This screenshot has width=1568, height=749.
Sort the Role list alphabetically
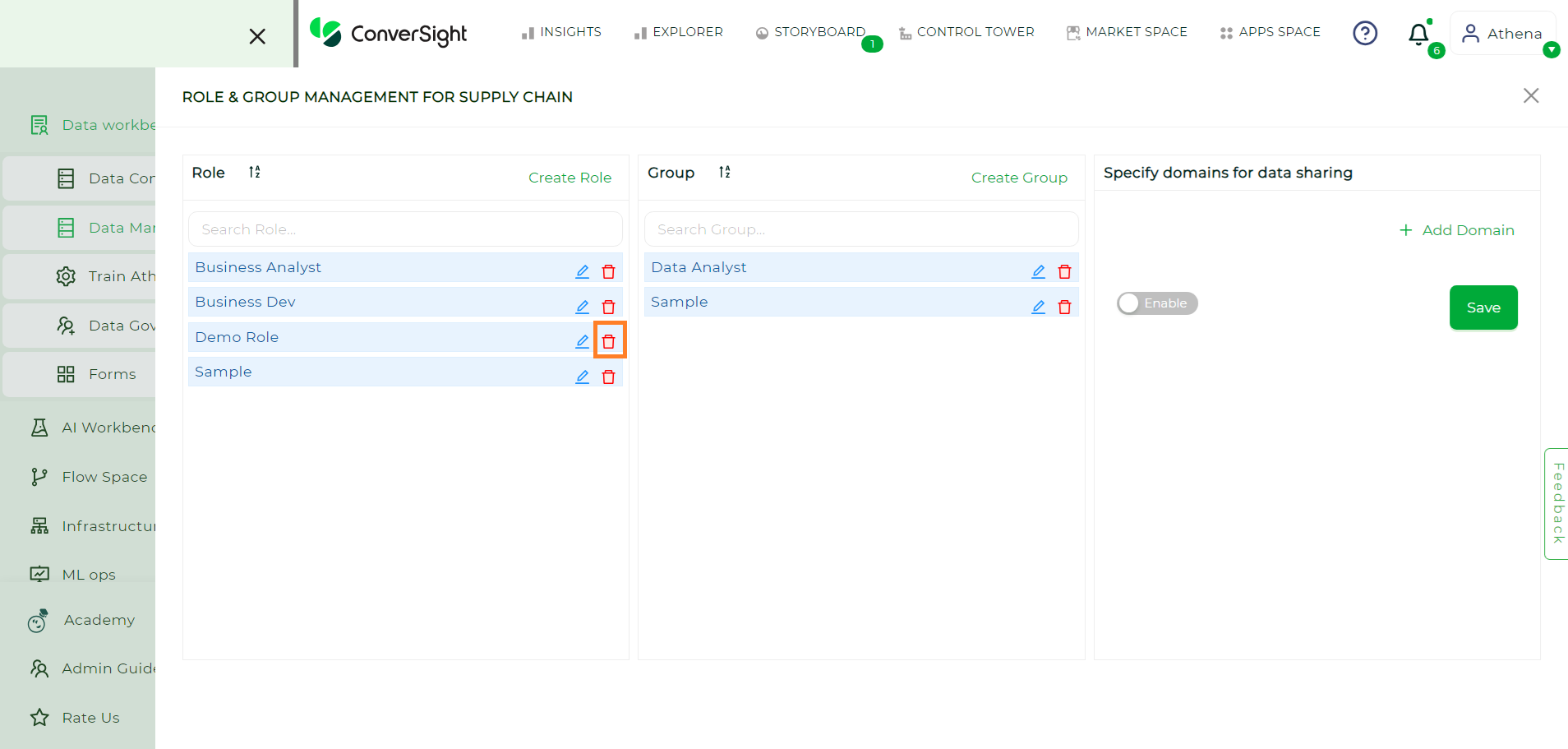point(255,172)
